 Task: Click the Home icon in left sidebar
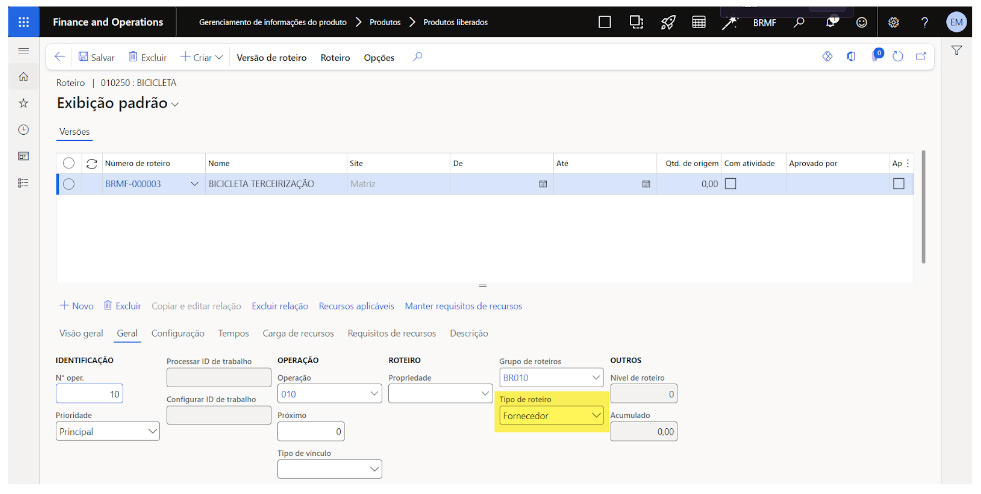point(24,76)
